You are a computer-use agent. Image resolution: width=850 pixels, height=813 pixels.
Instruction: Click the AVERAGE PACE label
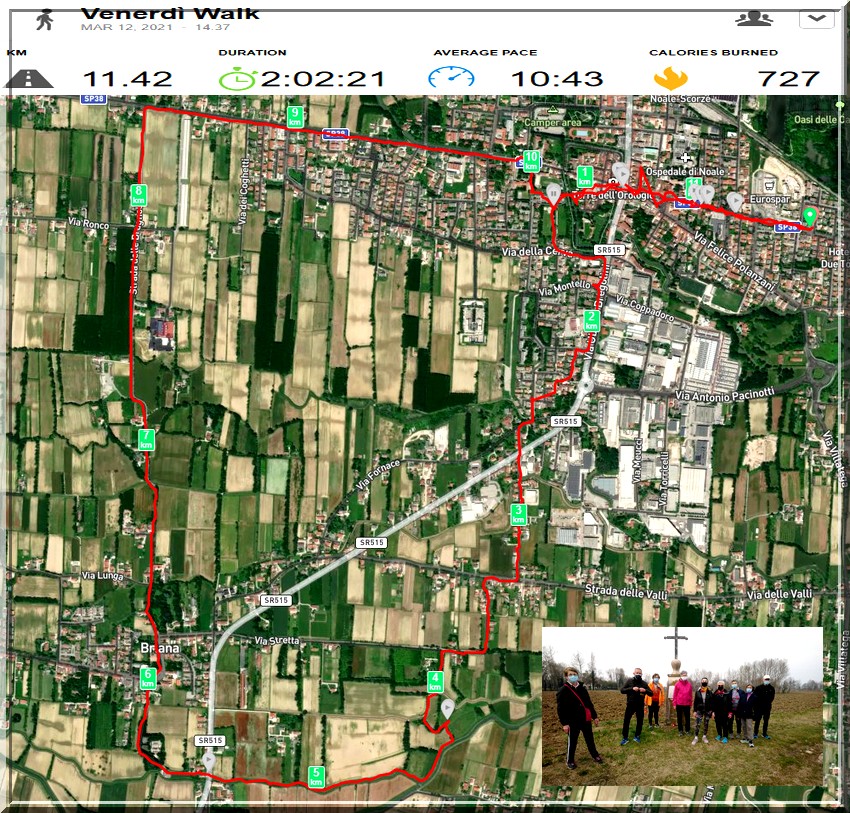(x=485, y=53)
